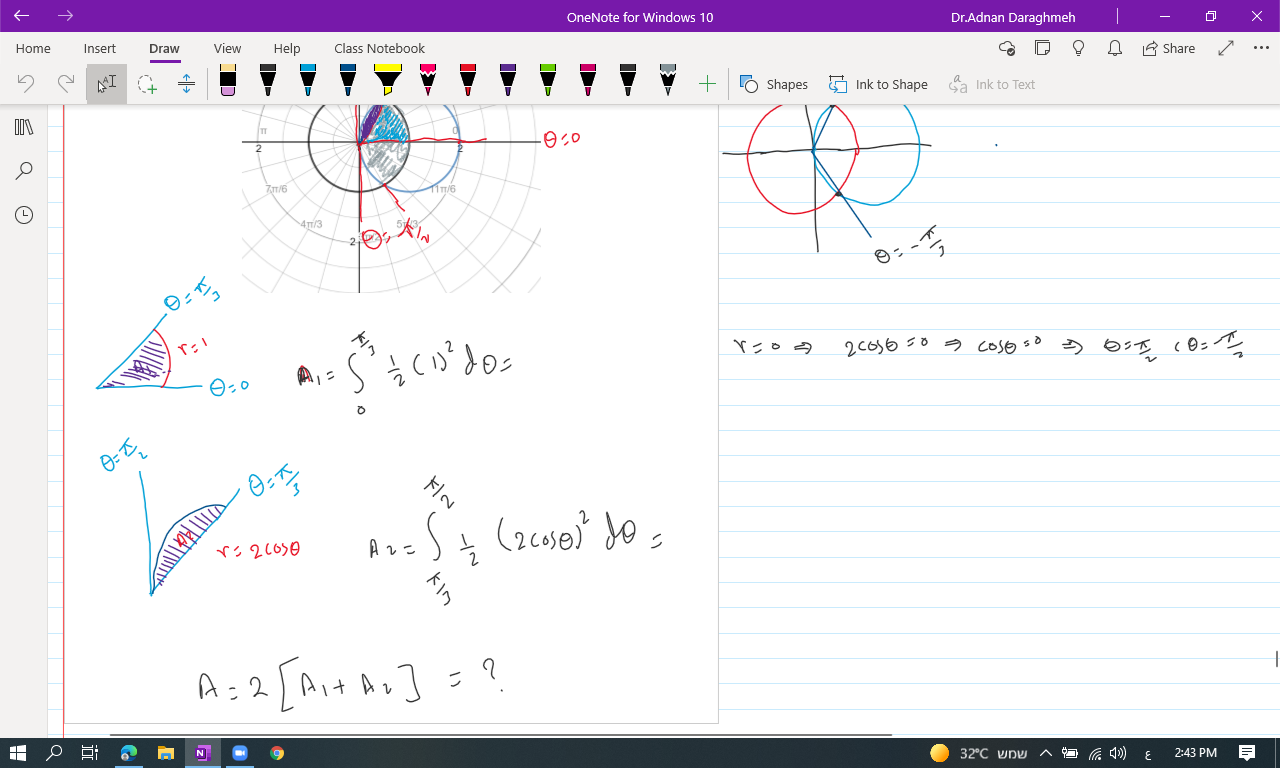This screenshot has width=1280, height=768.
Task: Go forward with the title bar arrow
Action: [x=66, y=16]
